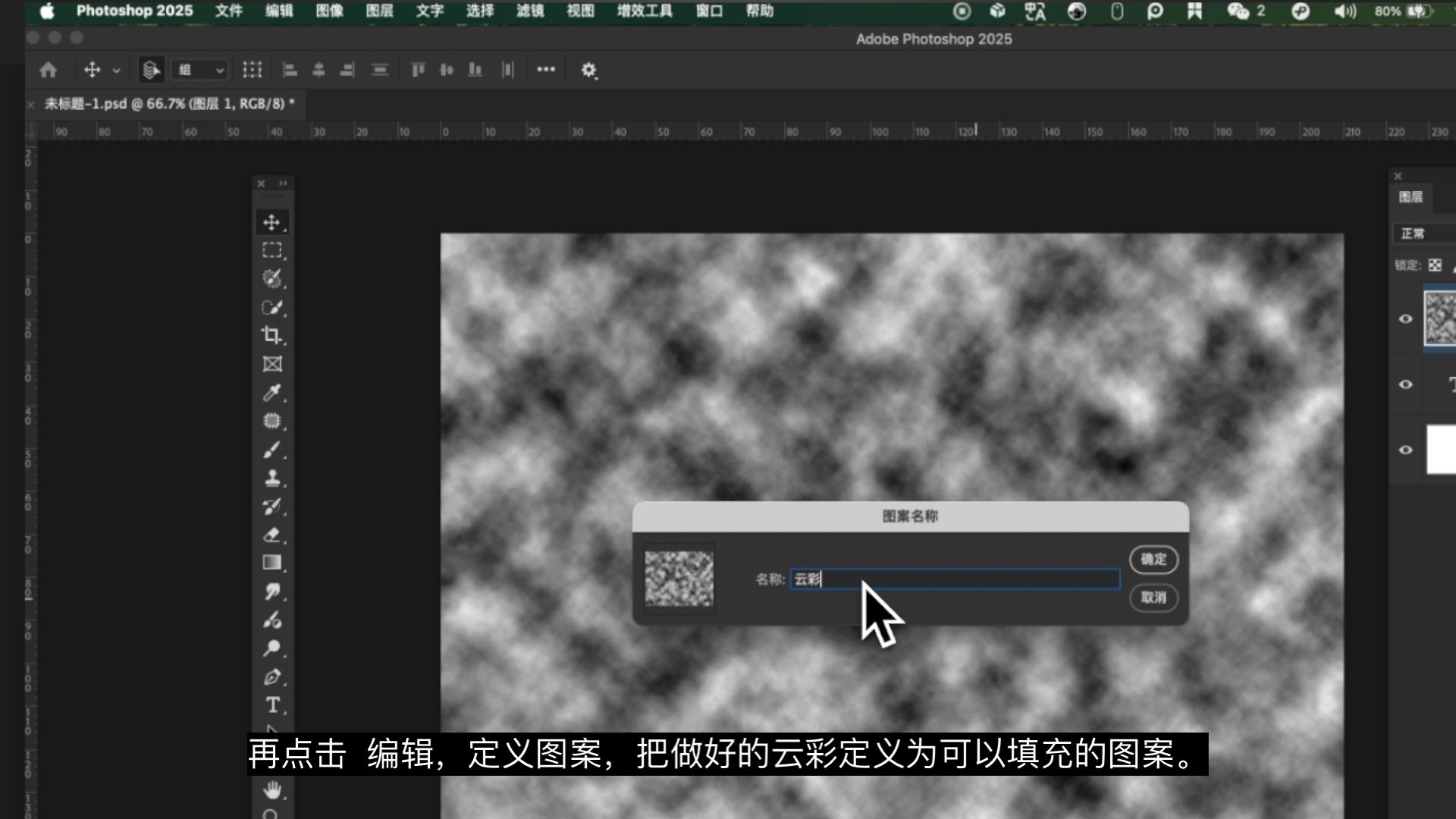This screenshot has width=1456, height=819.
Task: Click Move tool icon in options bar
Action: (93, 70)
